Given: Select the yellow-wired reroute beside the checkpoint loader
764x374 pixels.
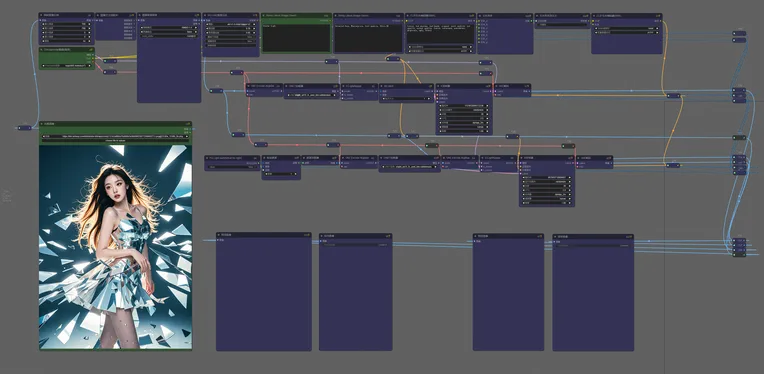Looking at the screenshot, I should [x=110, y=61].
